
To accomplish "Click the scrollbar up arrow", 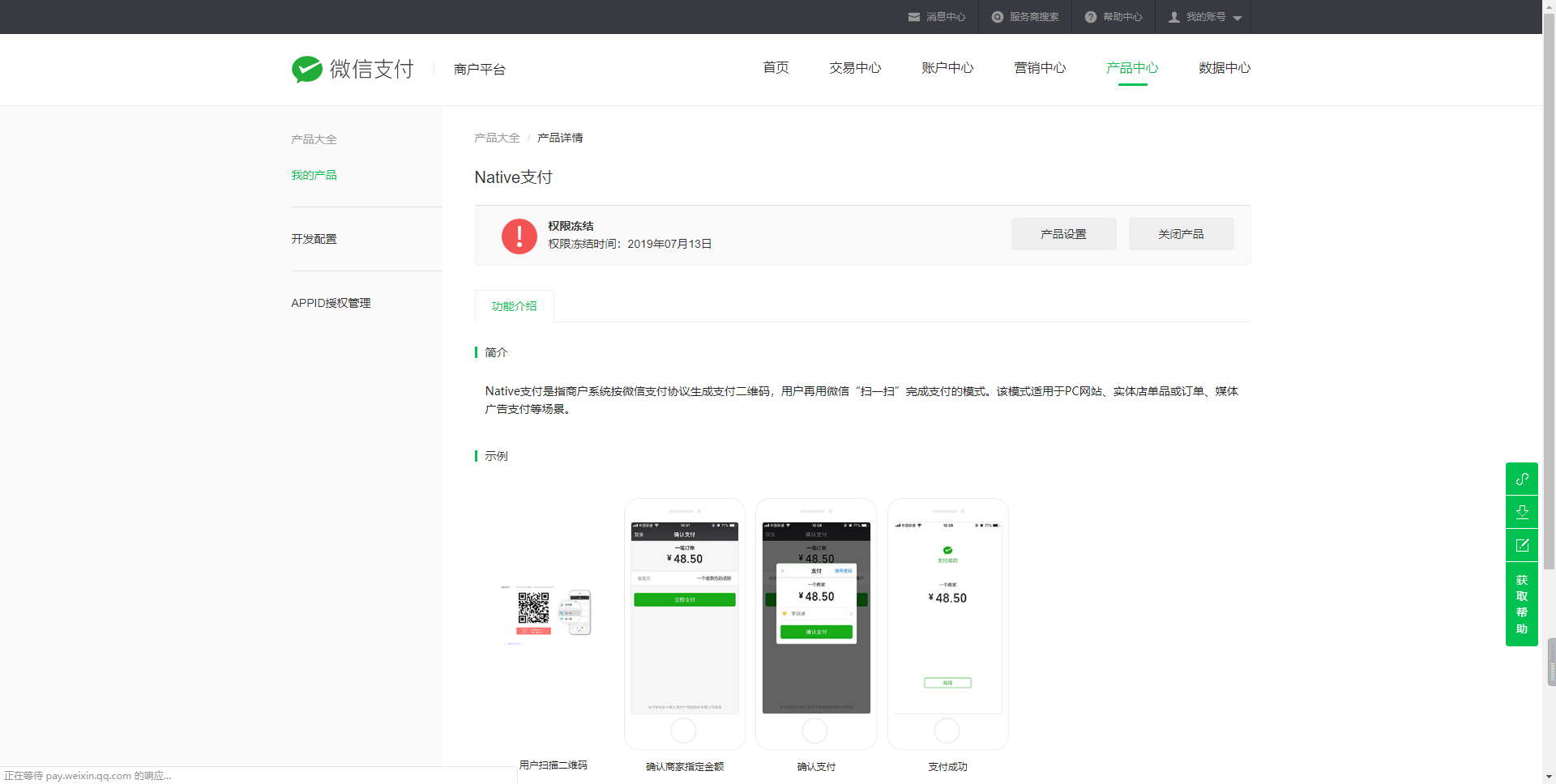I will pos(1549,6).
